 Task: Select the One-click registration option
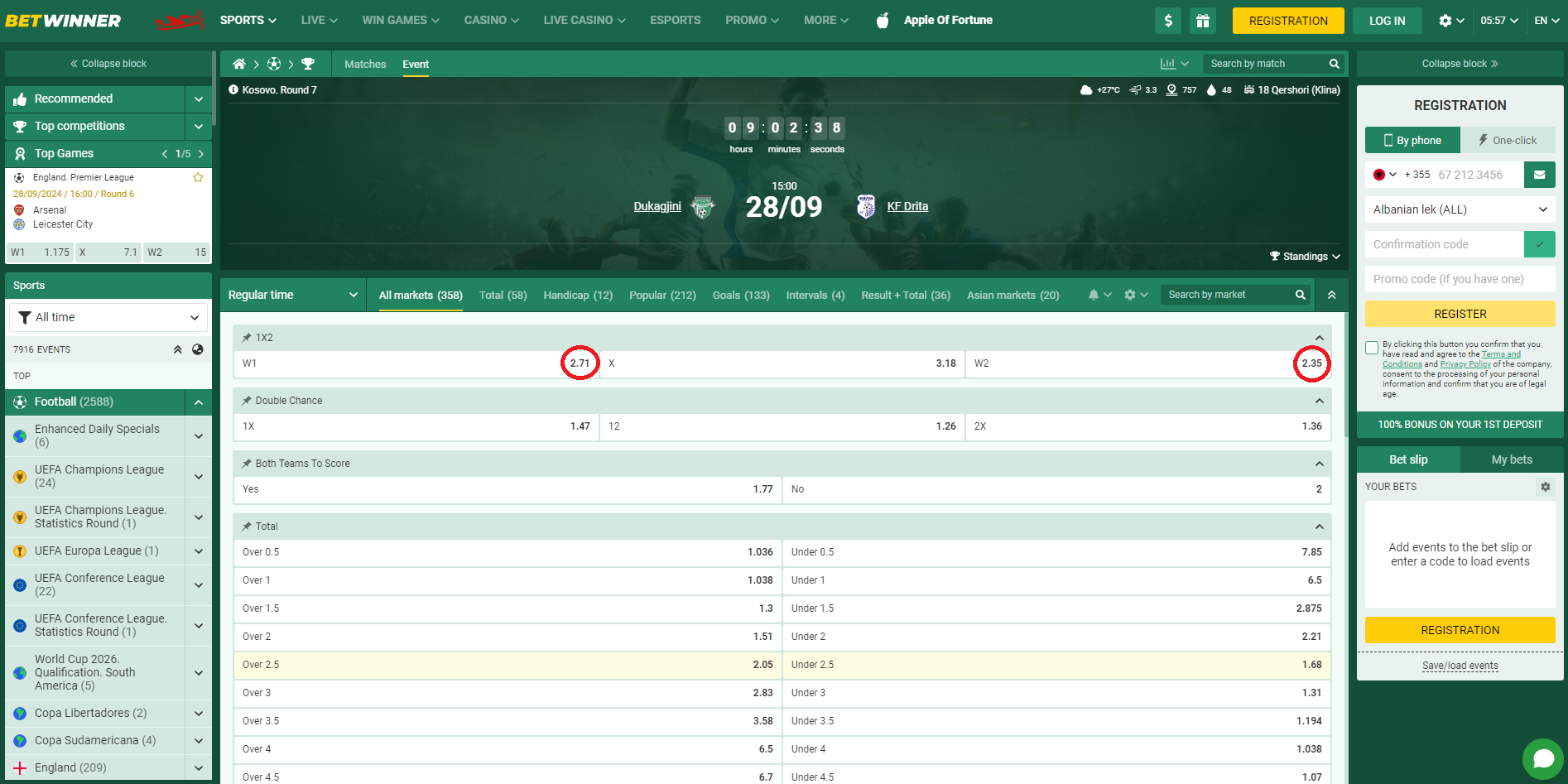pos(1508,140)
